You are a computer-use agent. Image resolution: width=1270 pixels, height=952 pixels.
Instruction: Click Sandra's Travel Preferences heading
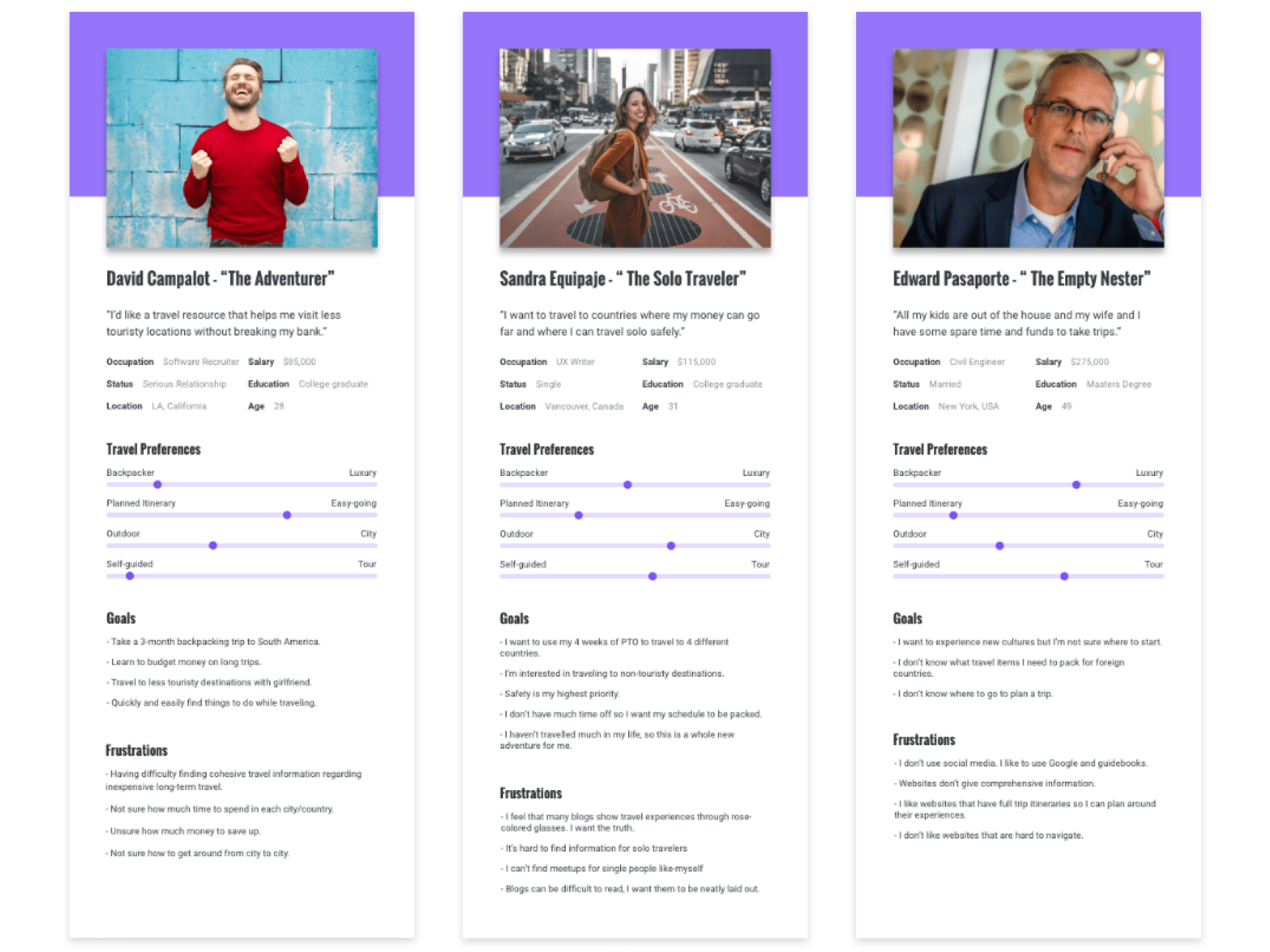[x=547, y=449]
